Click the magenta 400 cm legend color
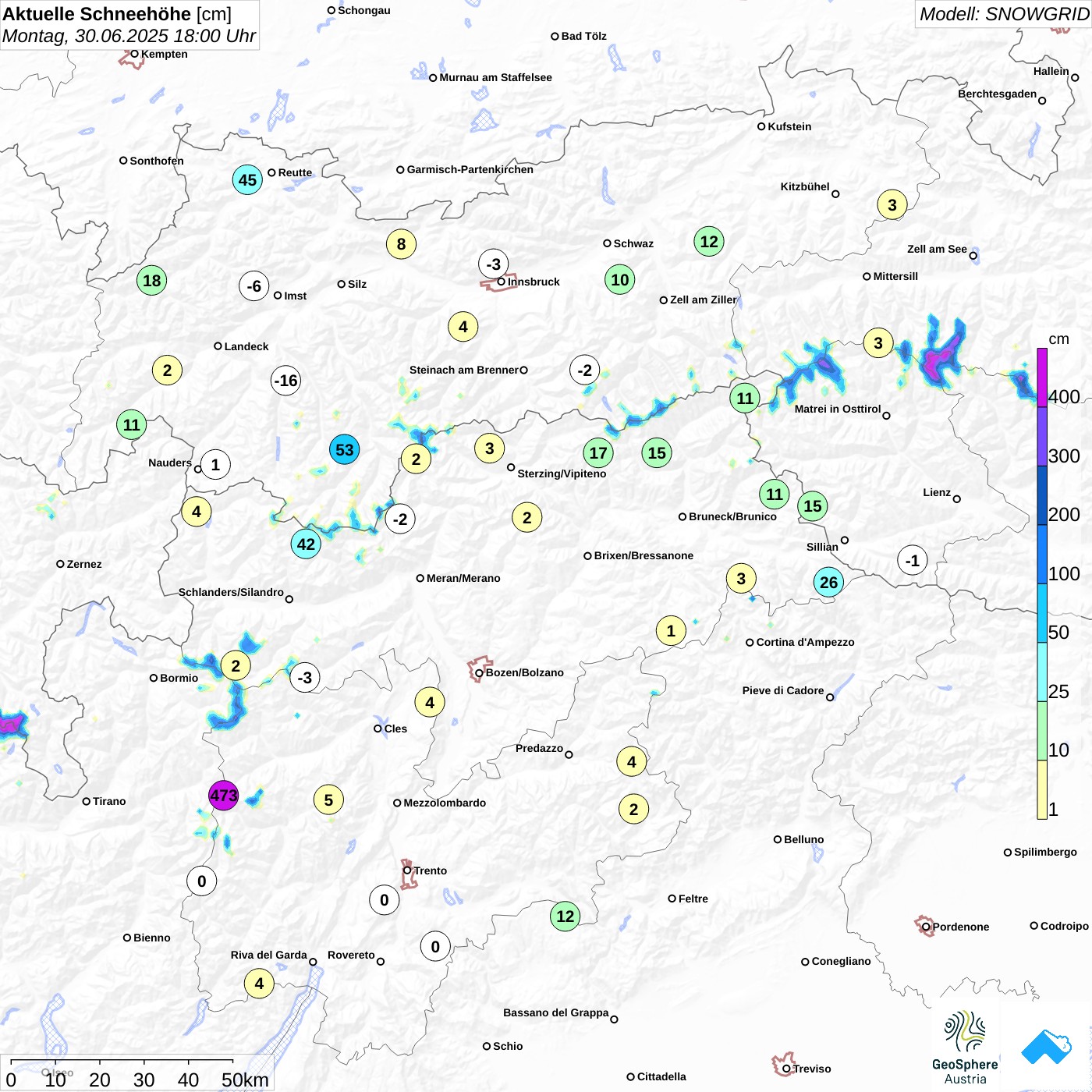Viewport: 1092px width, 1092px height. point(1042,378)
